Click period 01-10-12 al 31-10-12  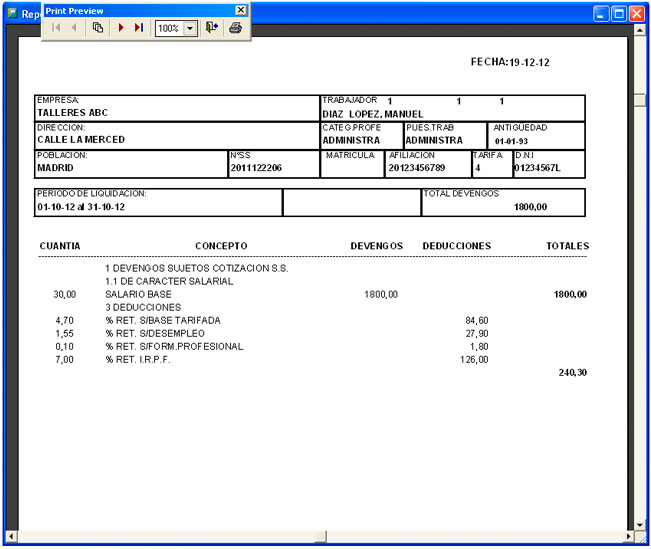pyautogui.click(x=81, y=207)
